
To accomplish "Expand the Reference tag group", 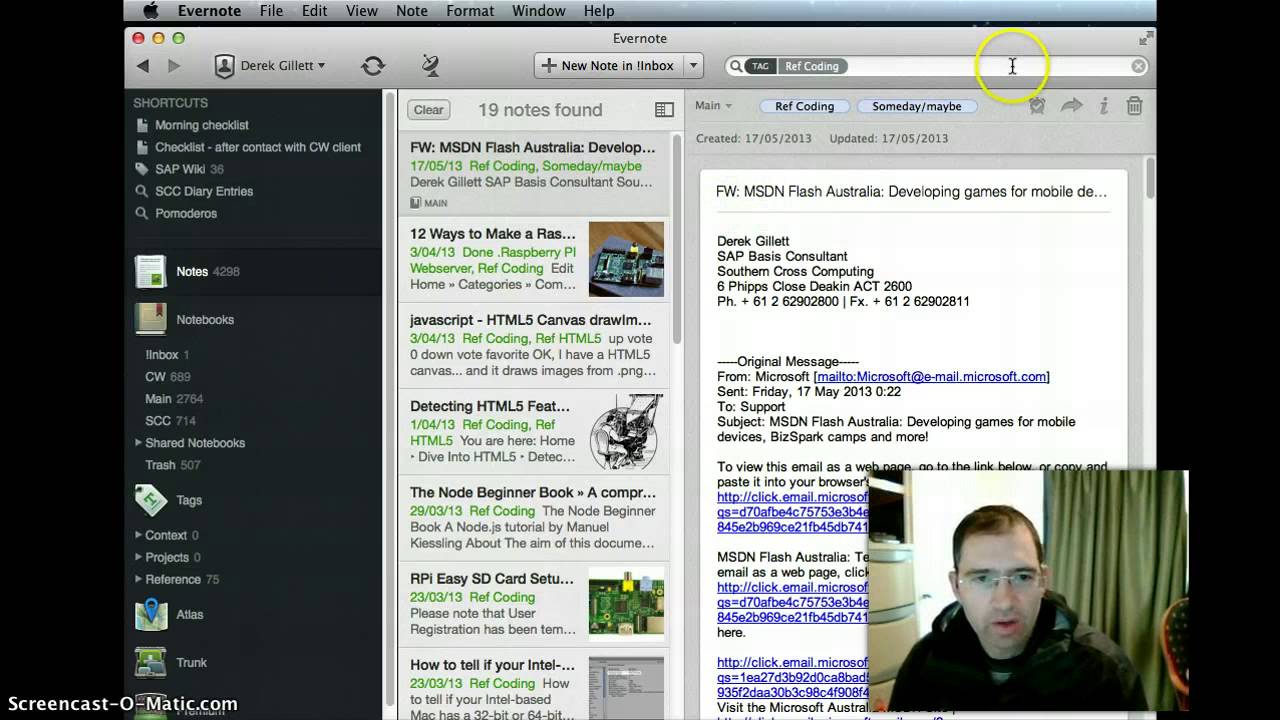I will tap(139, 579).
